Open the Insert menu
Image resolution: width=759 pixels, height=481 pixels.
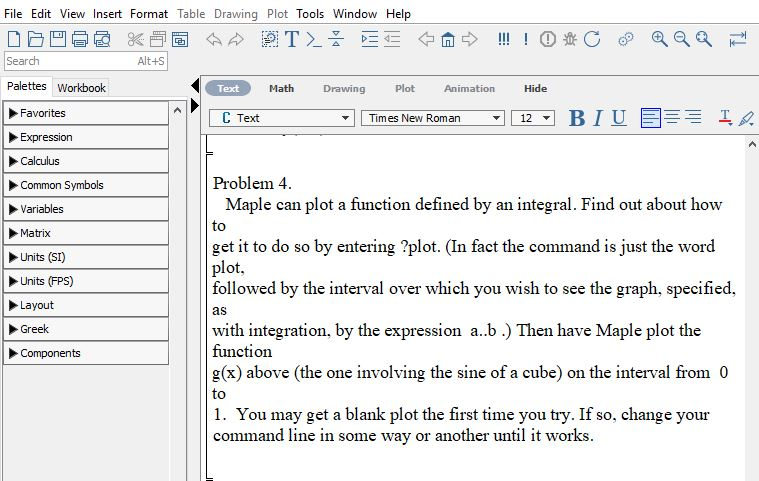pos(107,14)
